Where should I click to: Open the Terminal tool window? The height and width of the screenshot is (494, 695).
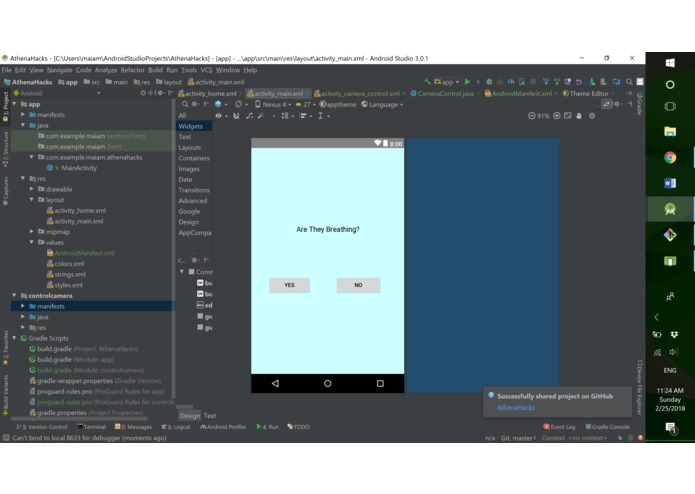click(x=91, y=427)
